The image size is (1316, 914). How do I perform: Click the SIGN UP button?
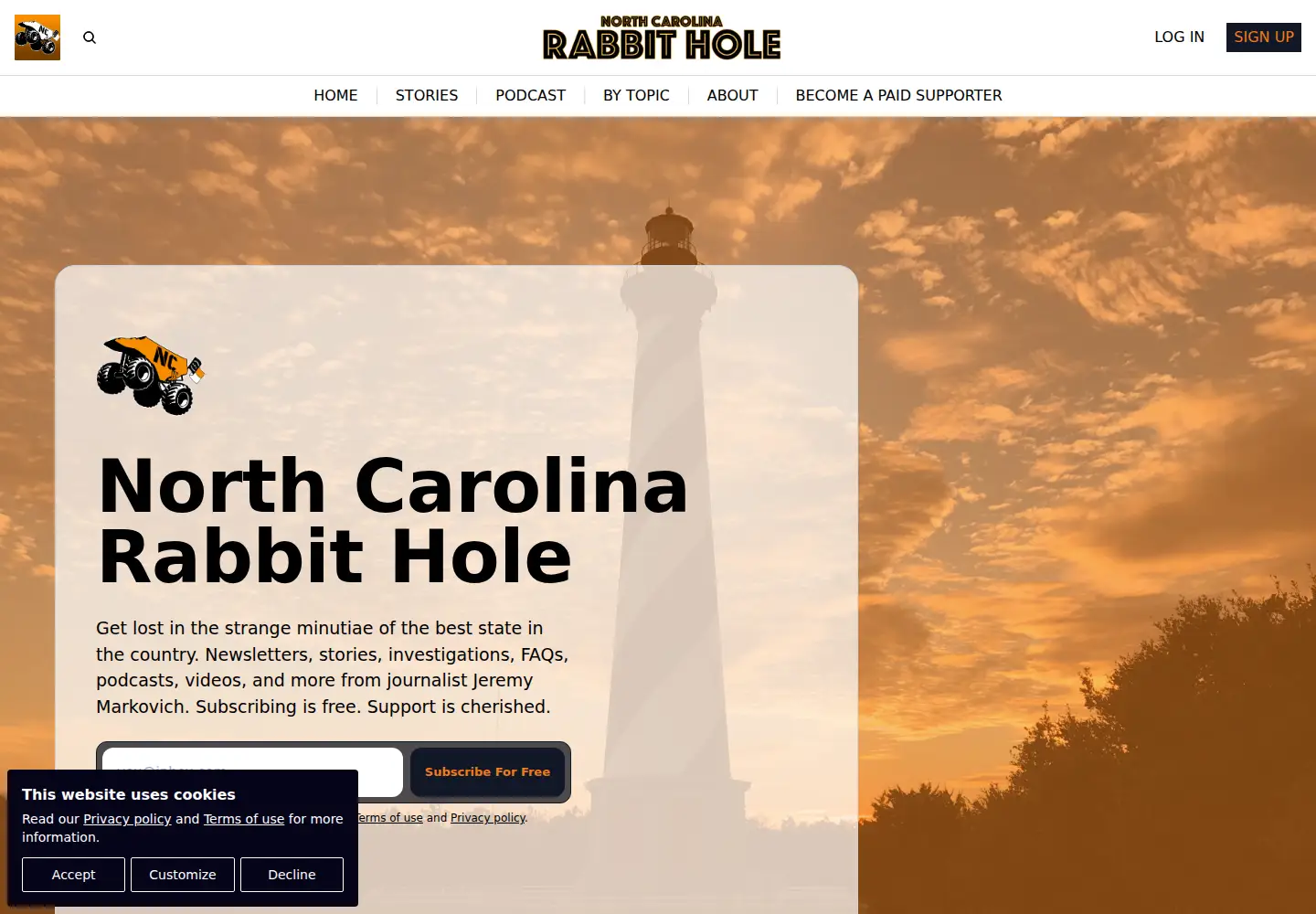[1264, 37]
